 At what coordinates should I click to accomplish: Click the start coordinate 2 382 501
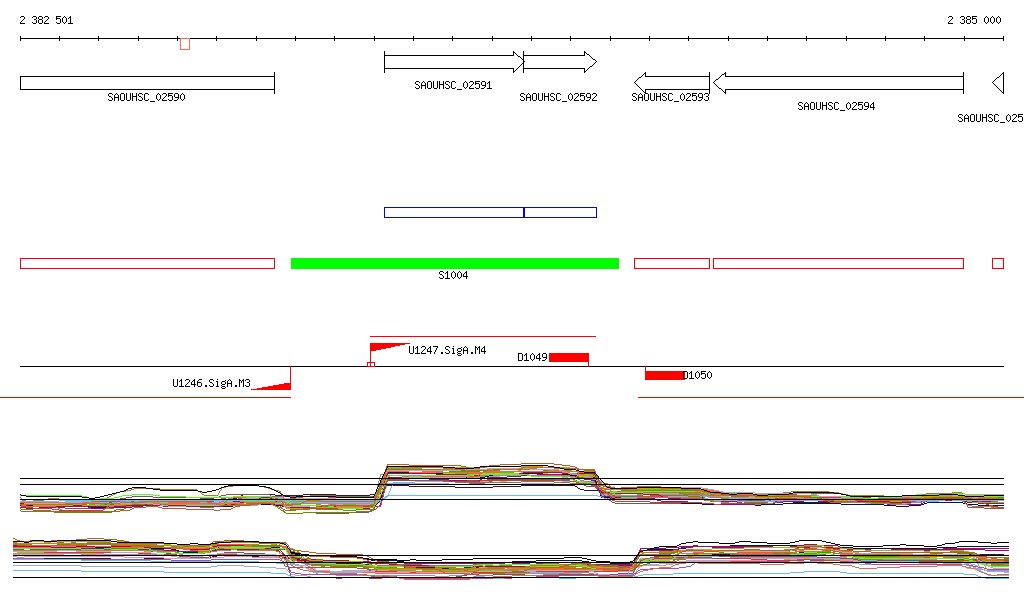[46, 20]
